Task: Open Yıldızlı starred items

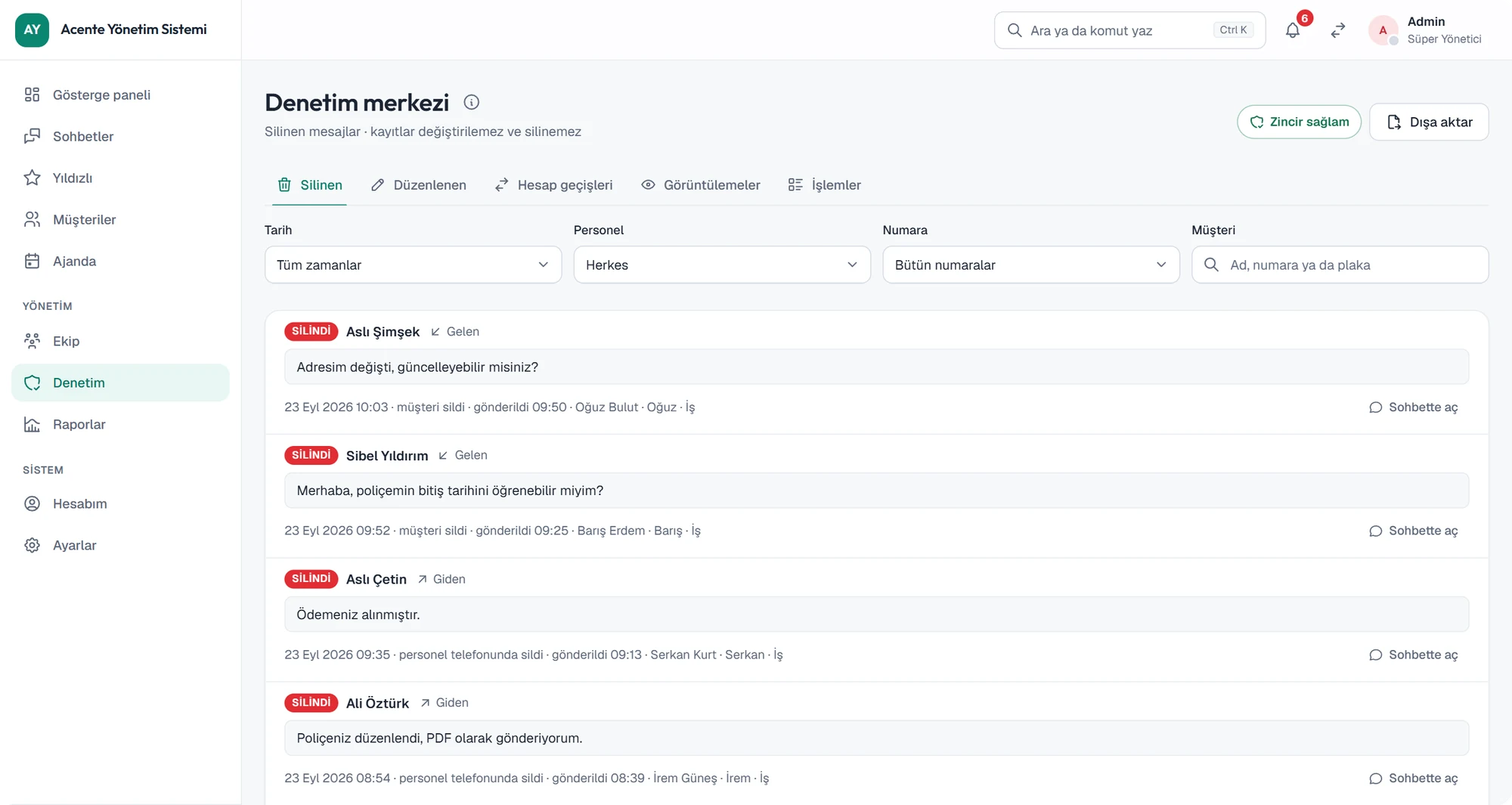Action: pyautogui.click(x=121, y=178)
